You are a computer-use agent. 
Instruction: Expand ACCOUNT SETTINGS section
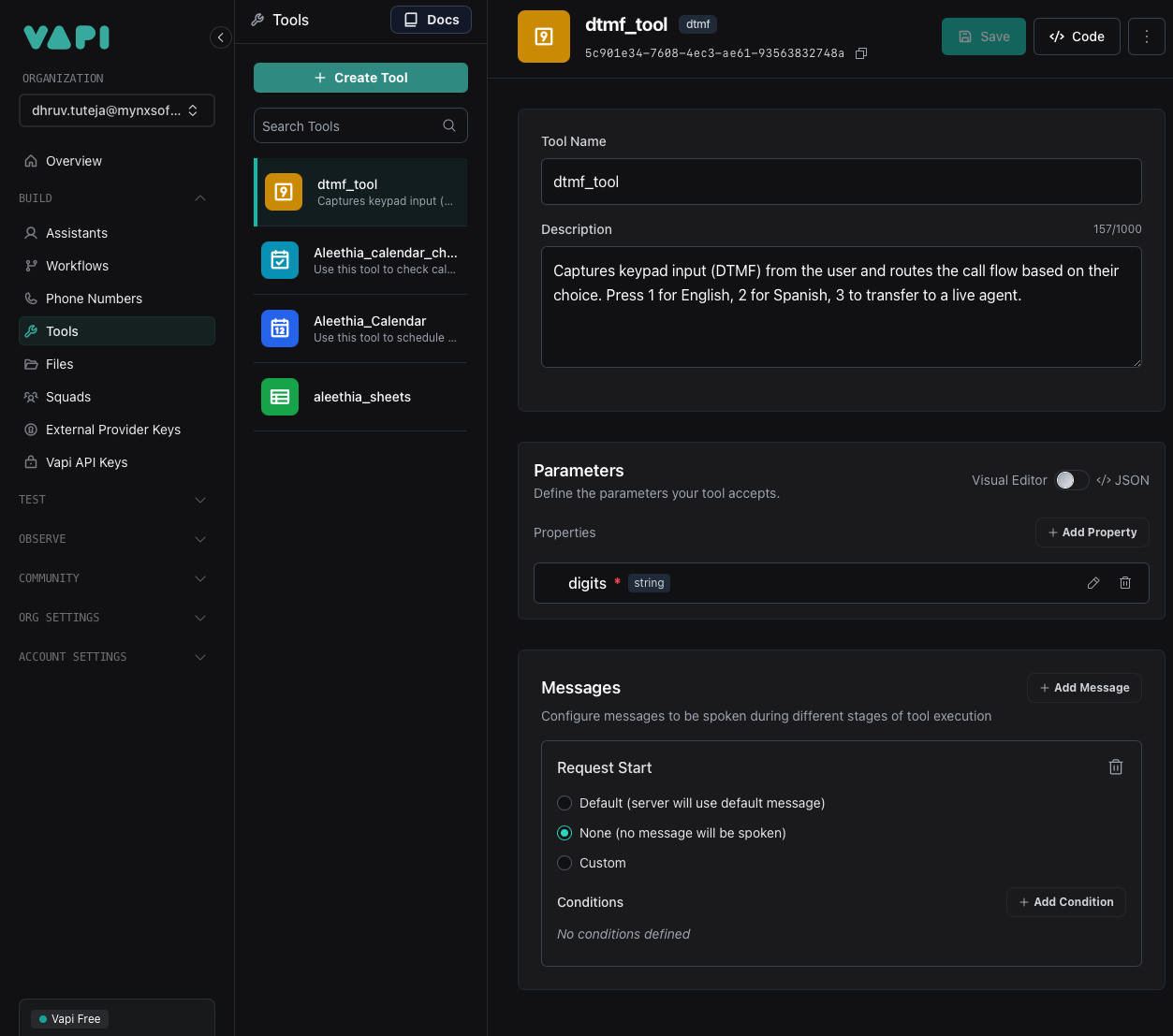click(x=200, y=657)
